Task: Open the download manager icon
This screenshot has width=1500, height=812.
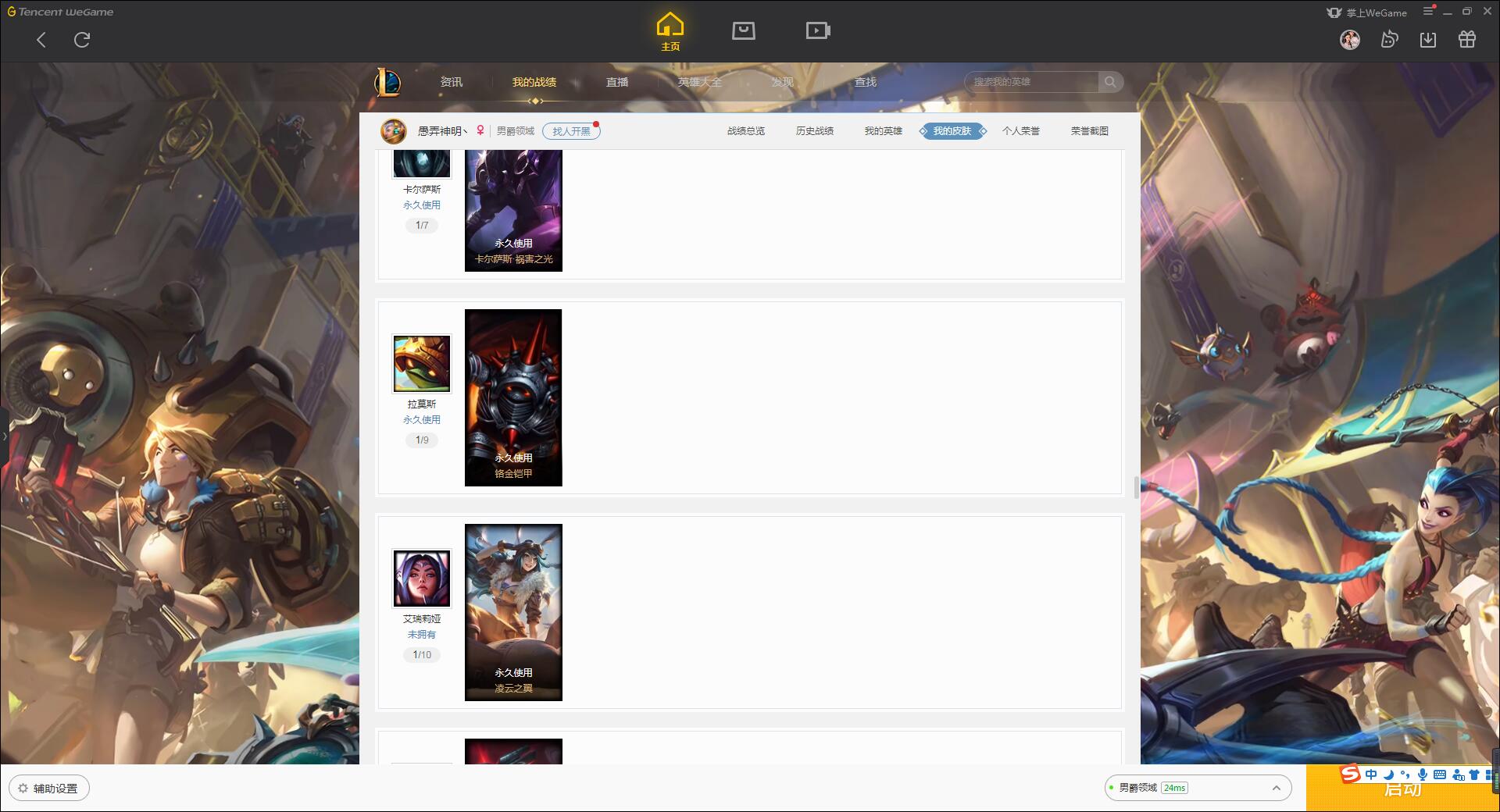Action: 1428,39
